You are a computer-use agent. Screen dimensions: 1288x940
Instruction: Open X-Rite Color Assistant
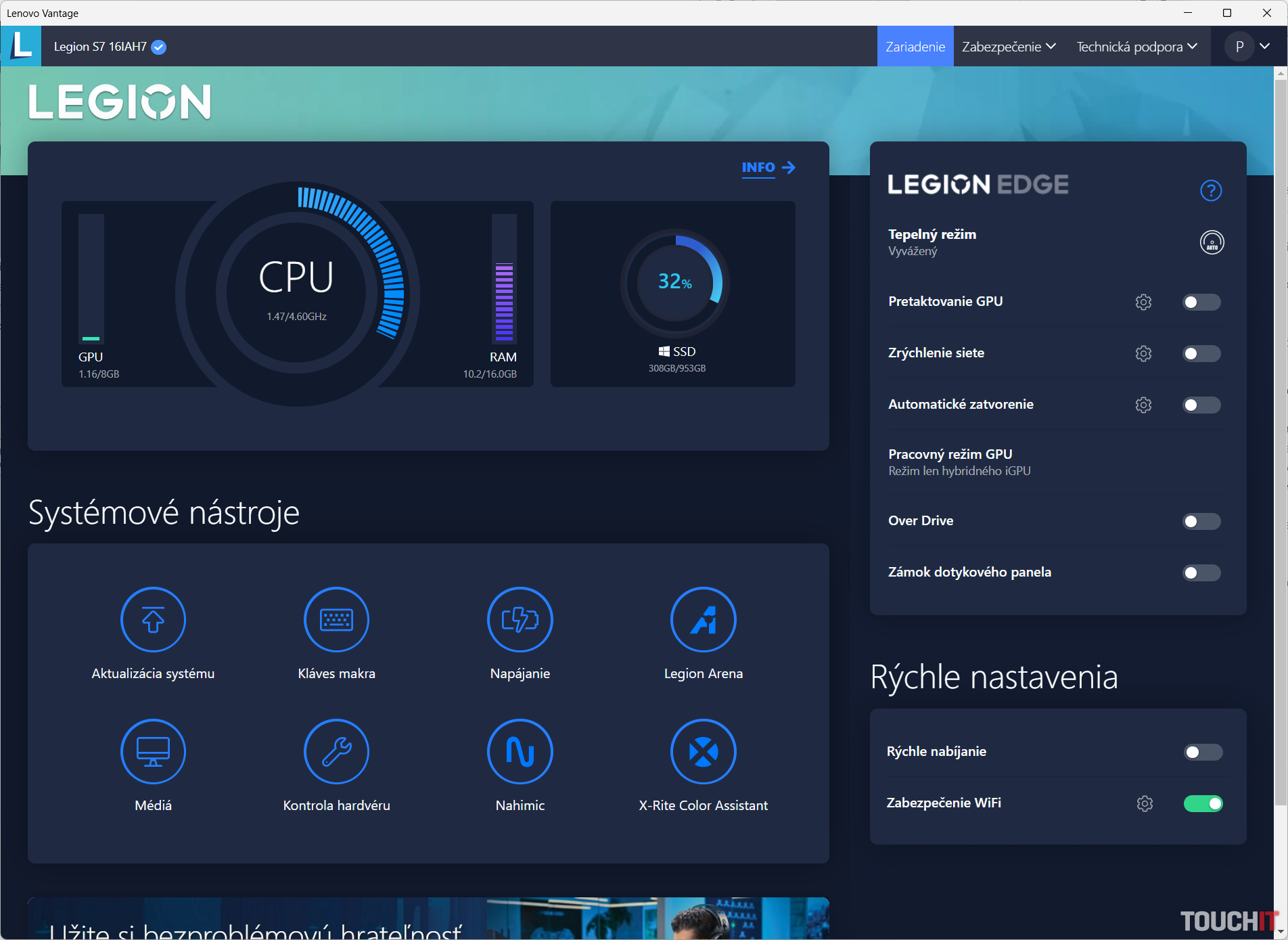(703, 751)
